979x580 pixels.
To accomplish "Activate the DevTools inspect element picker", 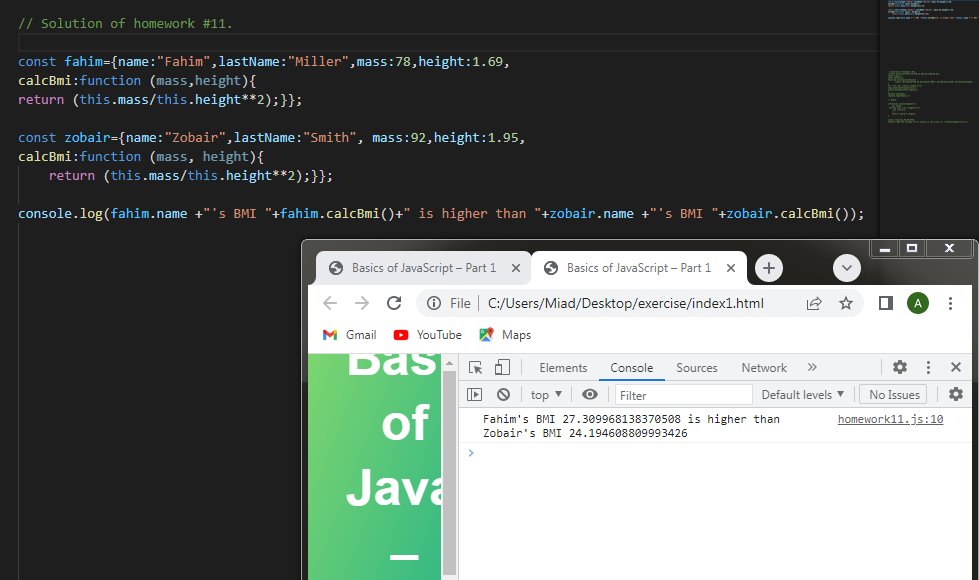I will [475, 368].
